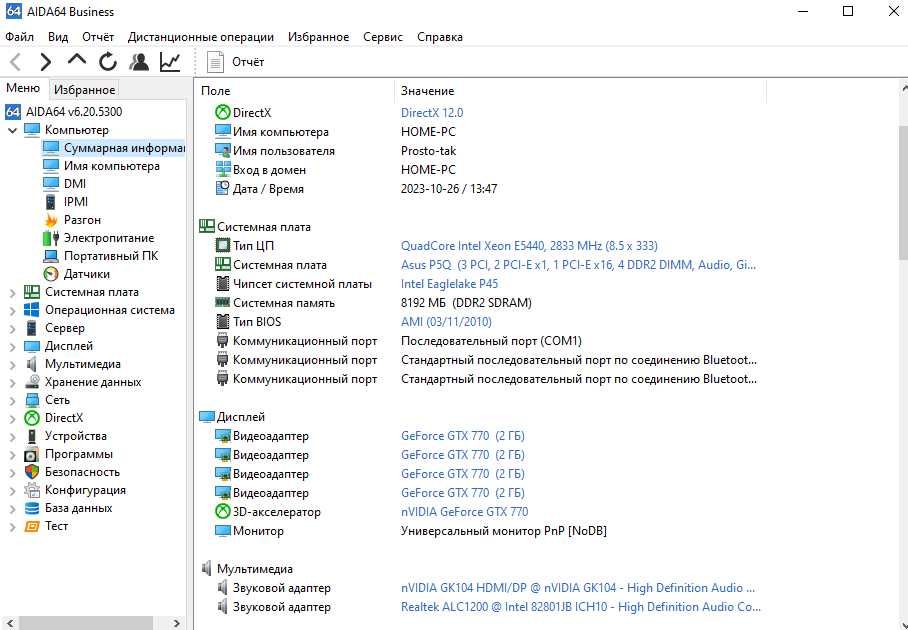The height and width of the screenshot is (630, 908).
Task: Open the Asus P5Q motherboard link
Action: coord(578,265)
